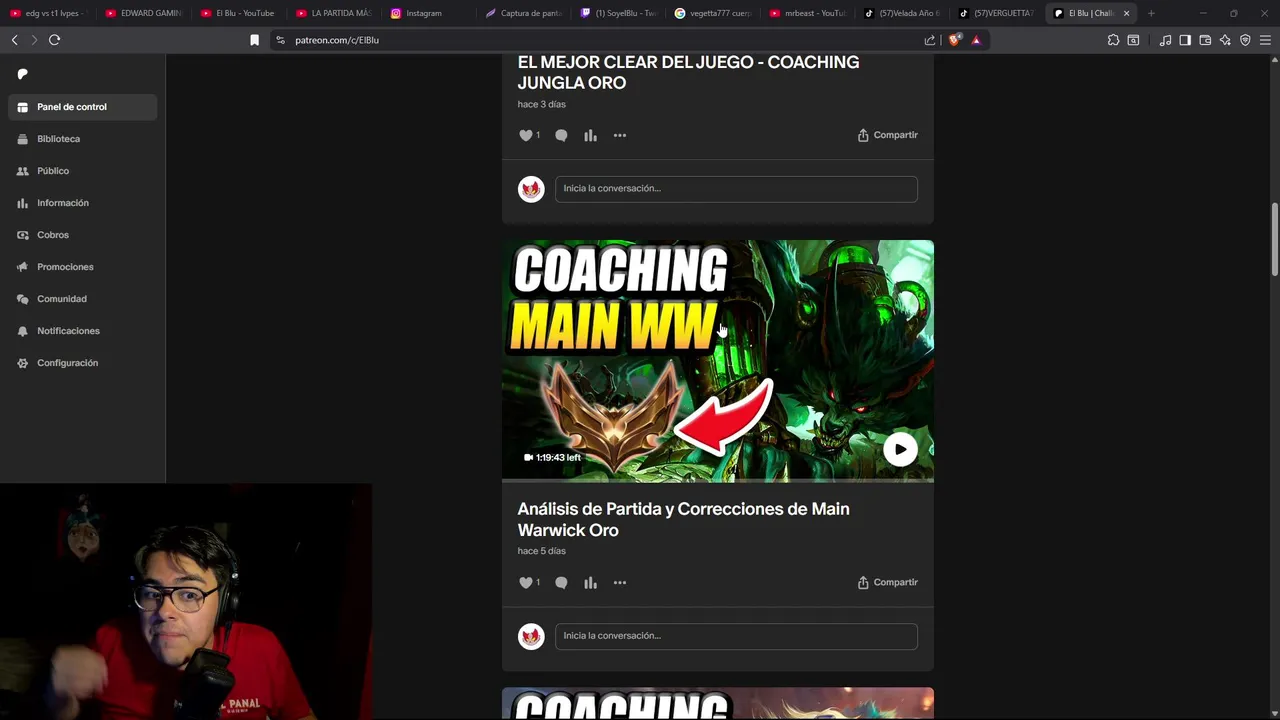The height and width of the screenshot is (720, 1280).
Task: Open Público section in sidebar
Action: pyautogui.click(x=82, y=171)
